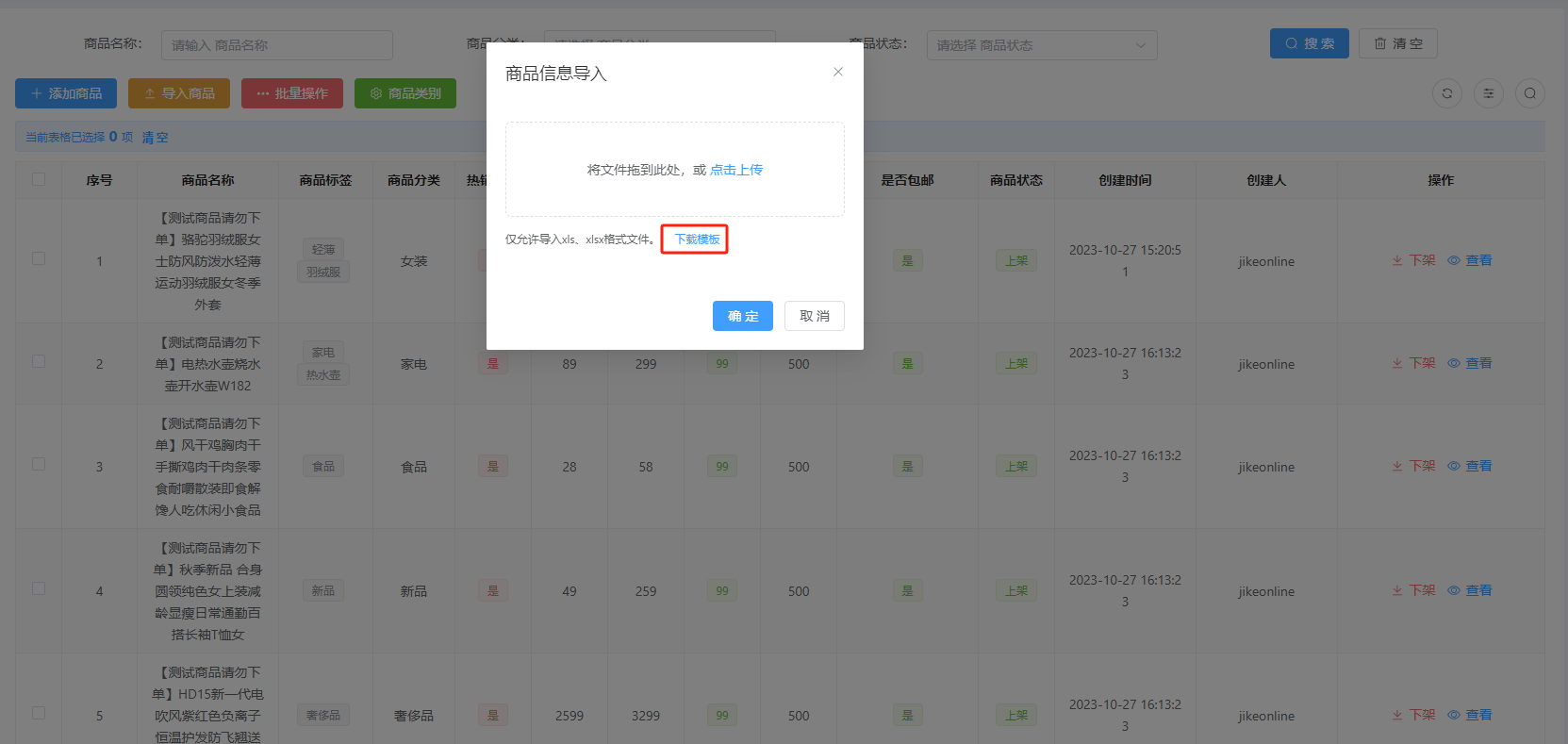
Task: Click the 下载模板 download template link
Action: 697,240
